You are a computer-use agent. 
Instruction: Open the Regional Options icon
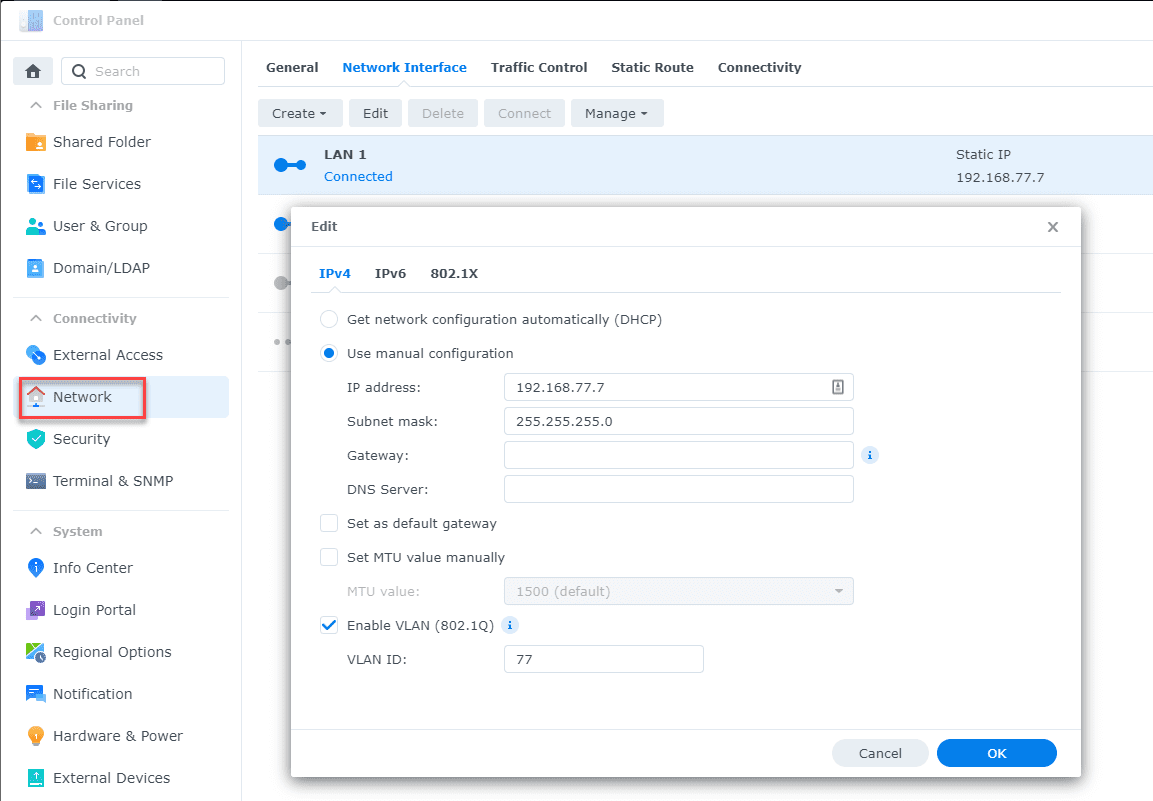click(x=35, y=652)
